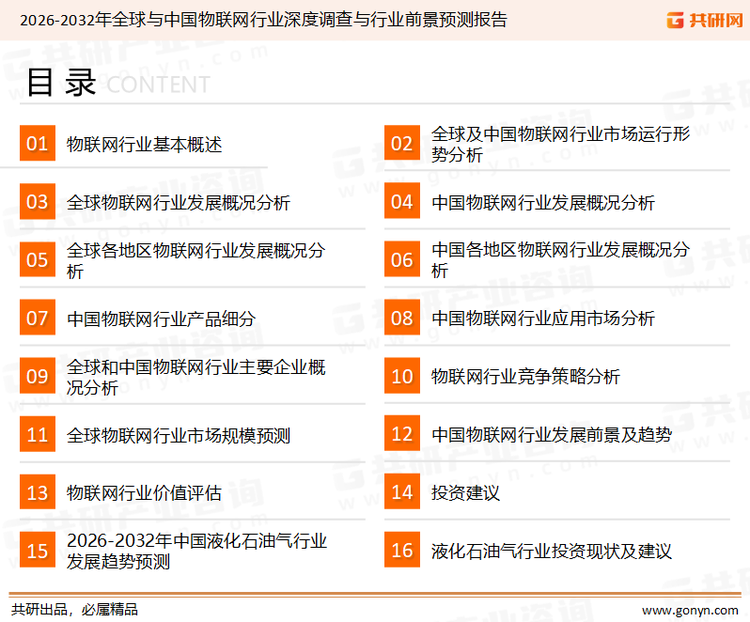Select chapter 中国物联网行业发展概况分析
This screenshot has width=750, height=622.
[543, 202]
